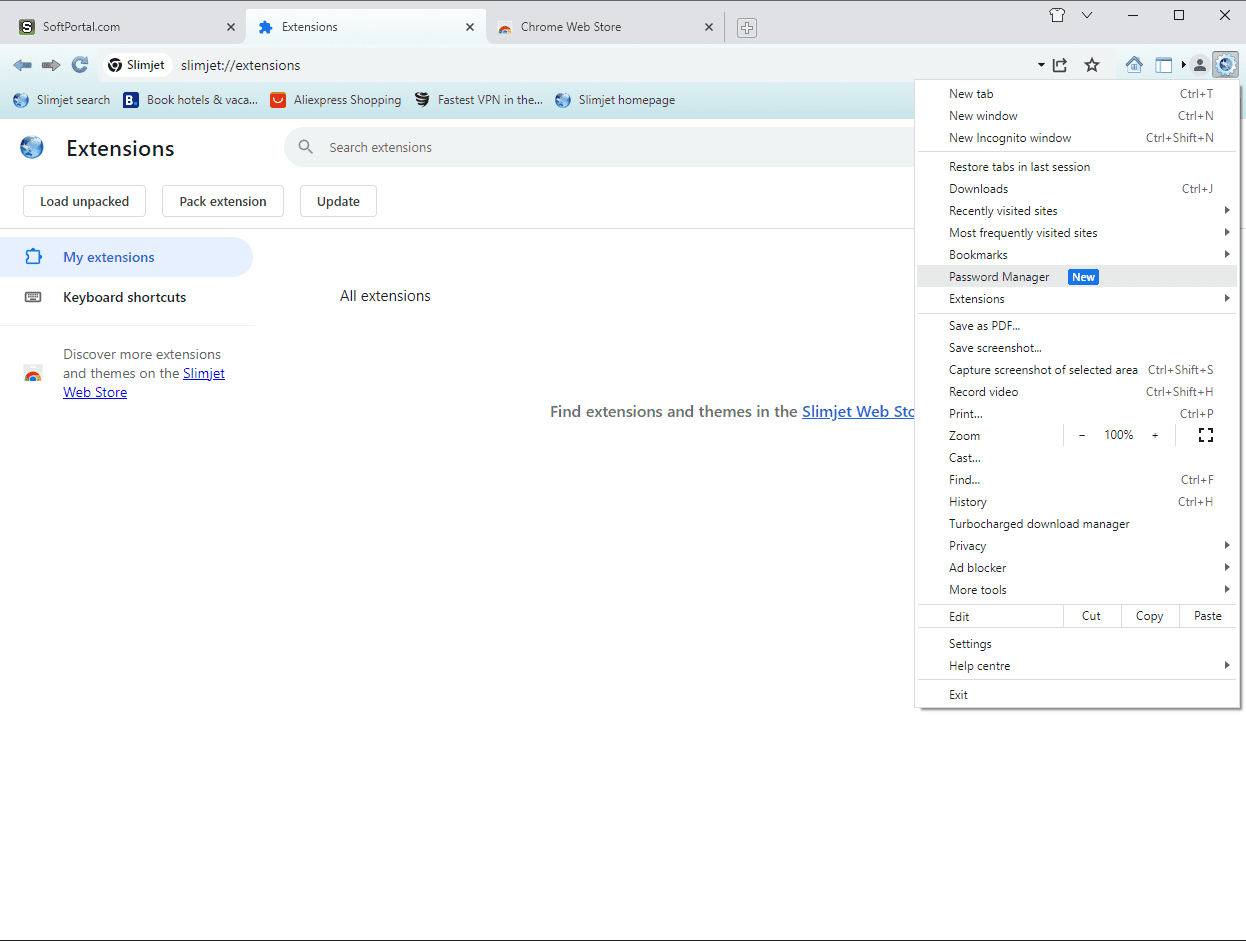Toggle the side panel icon

(x=1164, y=65)
